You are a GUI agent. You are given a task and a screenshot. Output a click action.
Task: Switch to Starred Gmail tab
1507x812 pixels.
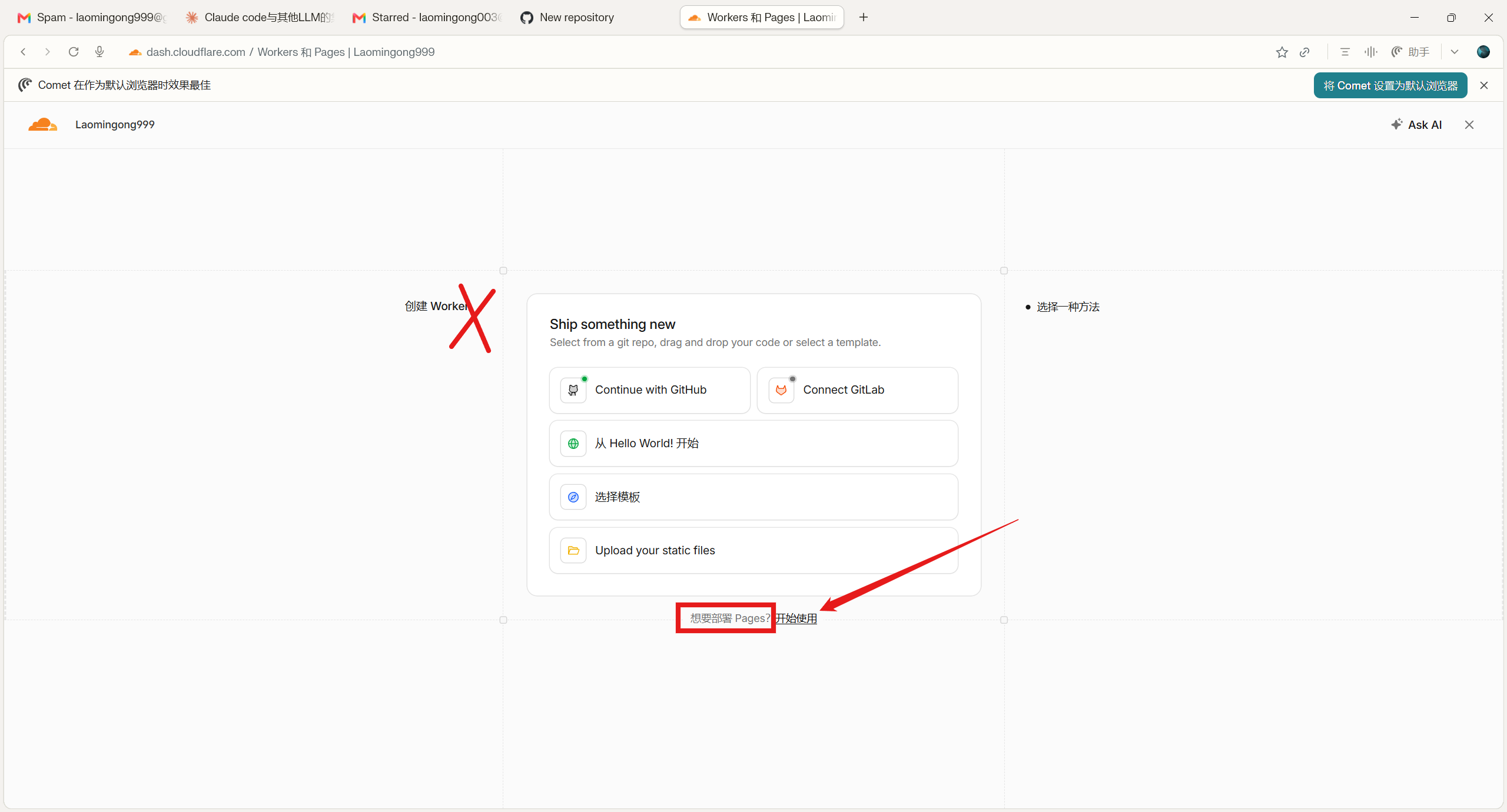(427, 18)
